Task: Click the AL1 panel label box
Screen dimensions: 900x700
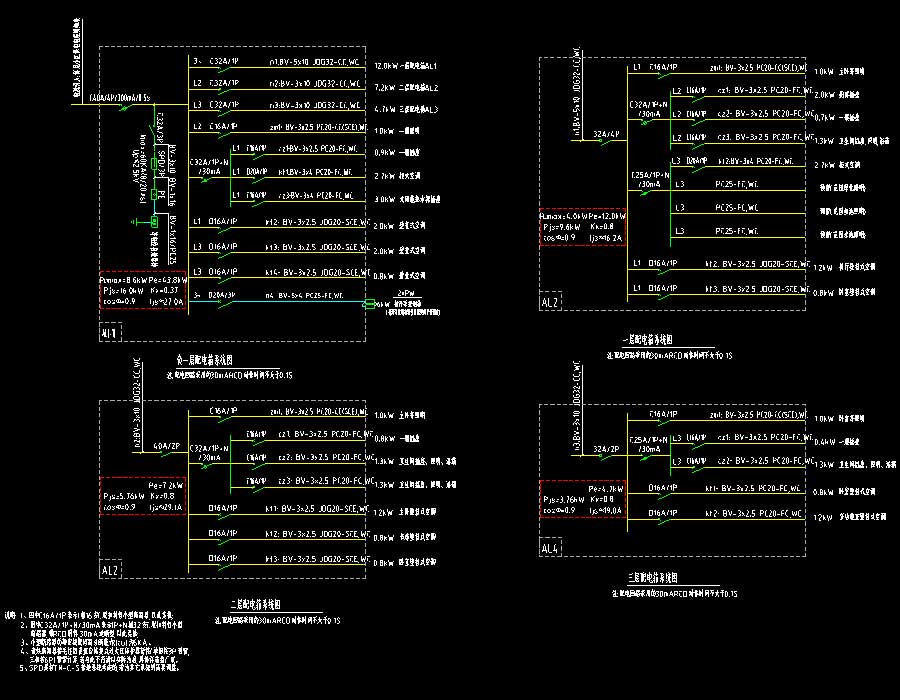Action: point(110,332)
